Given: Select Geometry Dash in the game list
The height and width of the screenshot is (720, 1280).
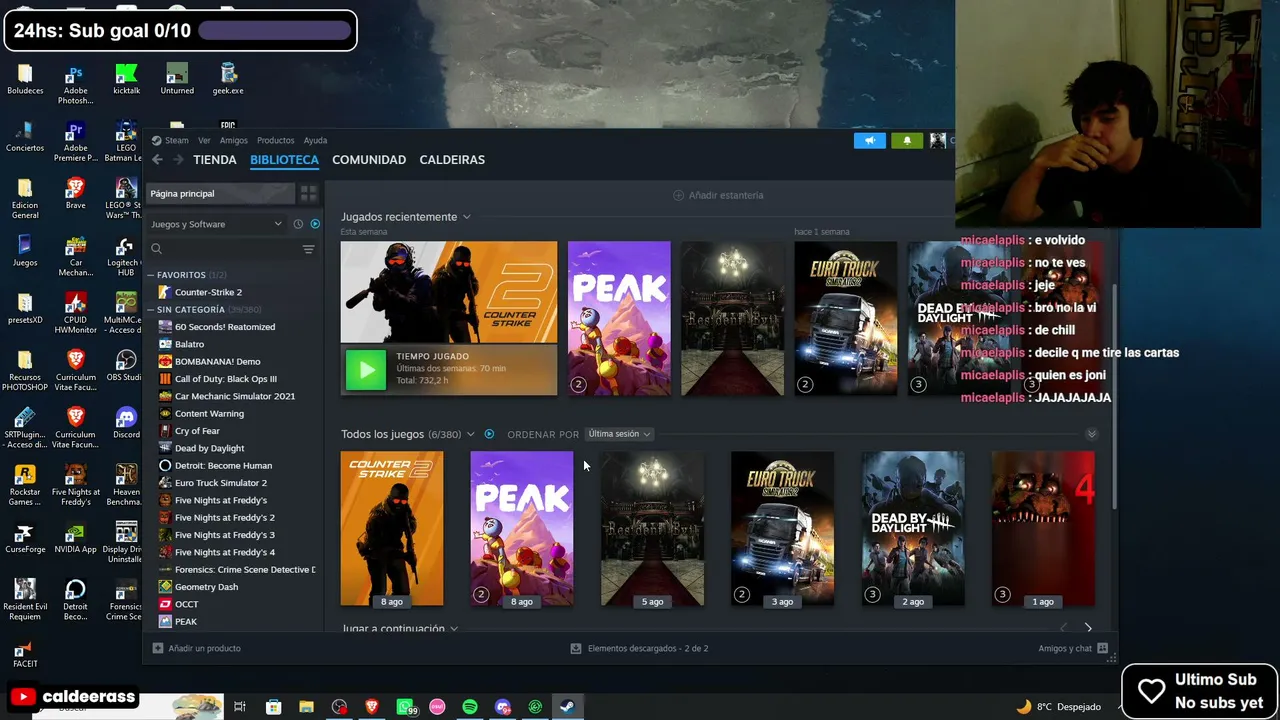Looking at the screenshot, I should [206, 587].
